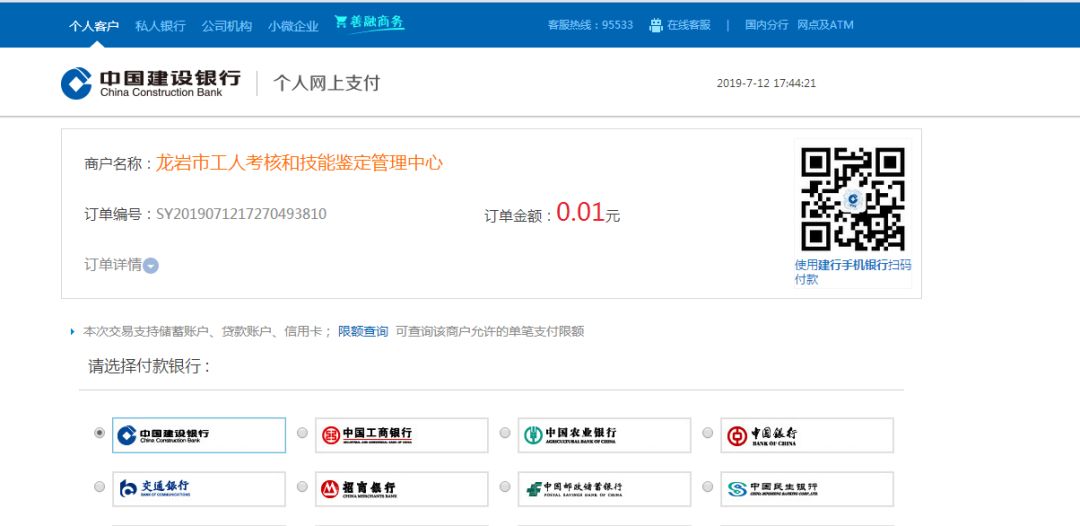Switch to the 公司机构 tab
The width and height of the screenshot is (1080, 526).
(227, 26)
